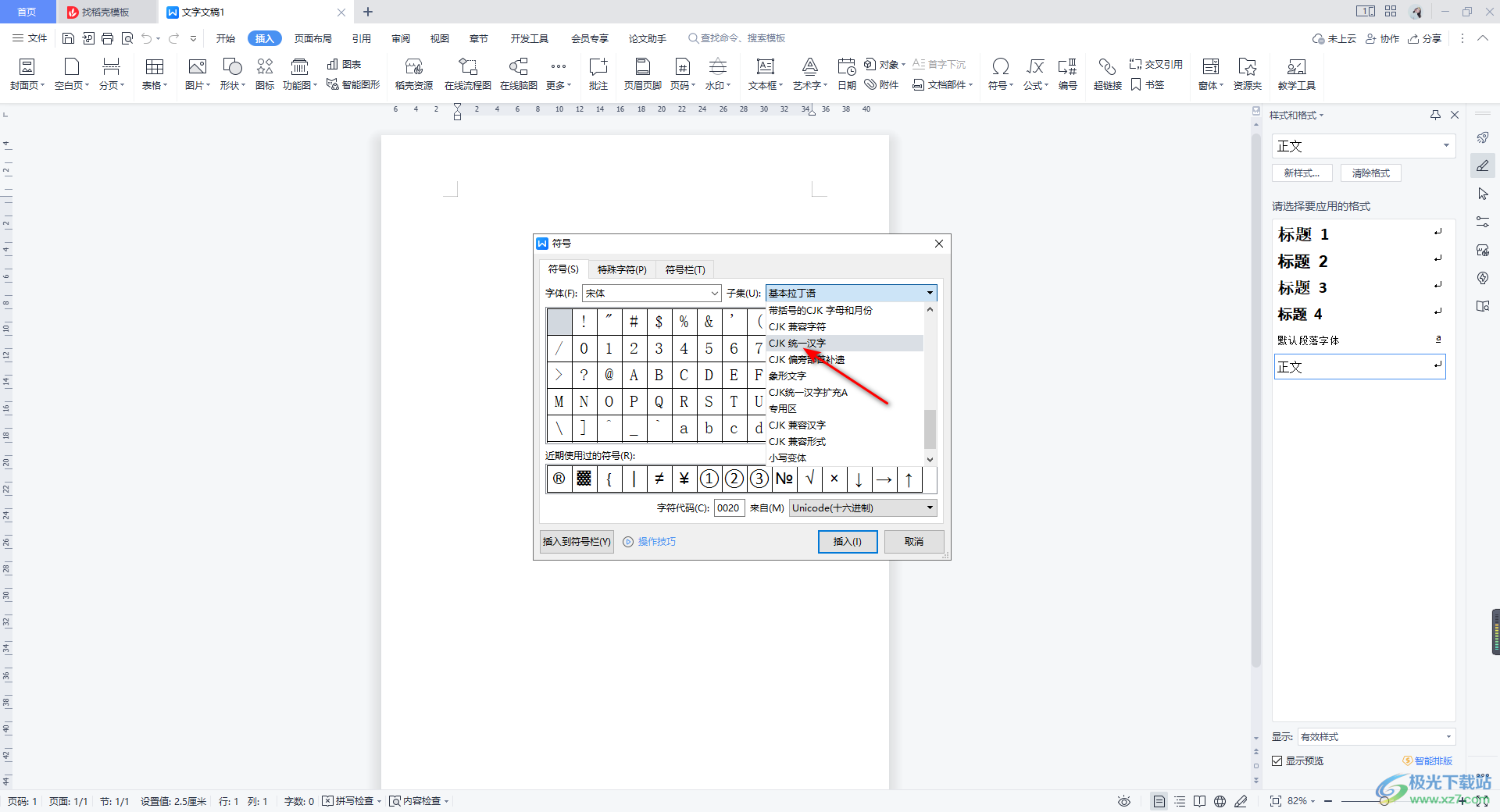
Task: Pin the styles and format panel
Action: point(1435,115)
